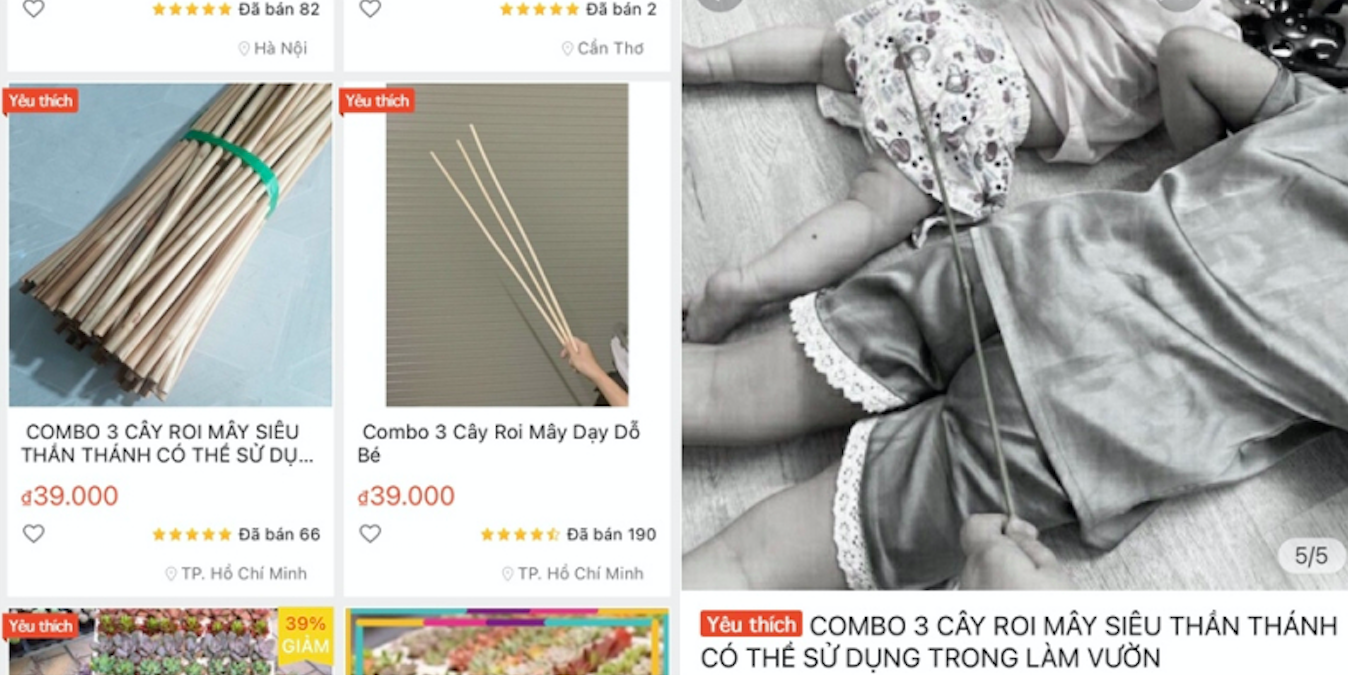Image resolution: width=1348 pixels, height=675 pixels.
Task: Click Yêu thích tag in product detail title
Action: [751, 625]
